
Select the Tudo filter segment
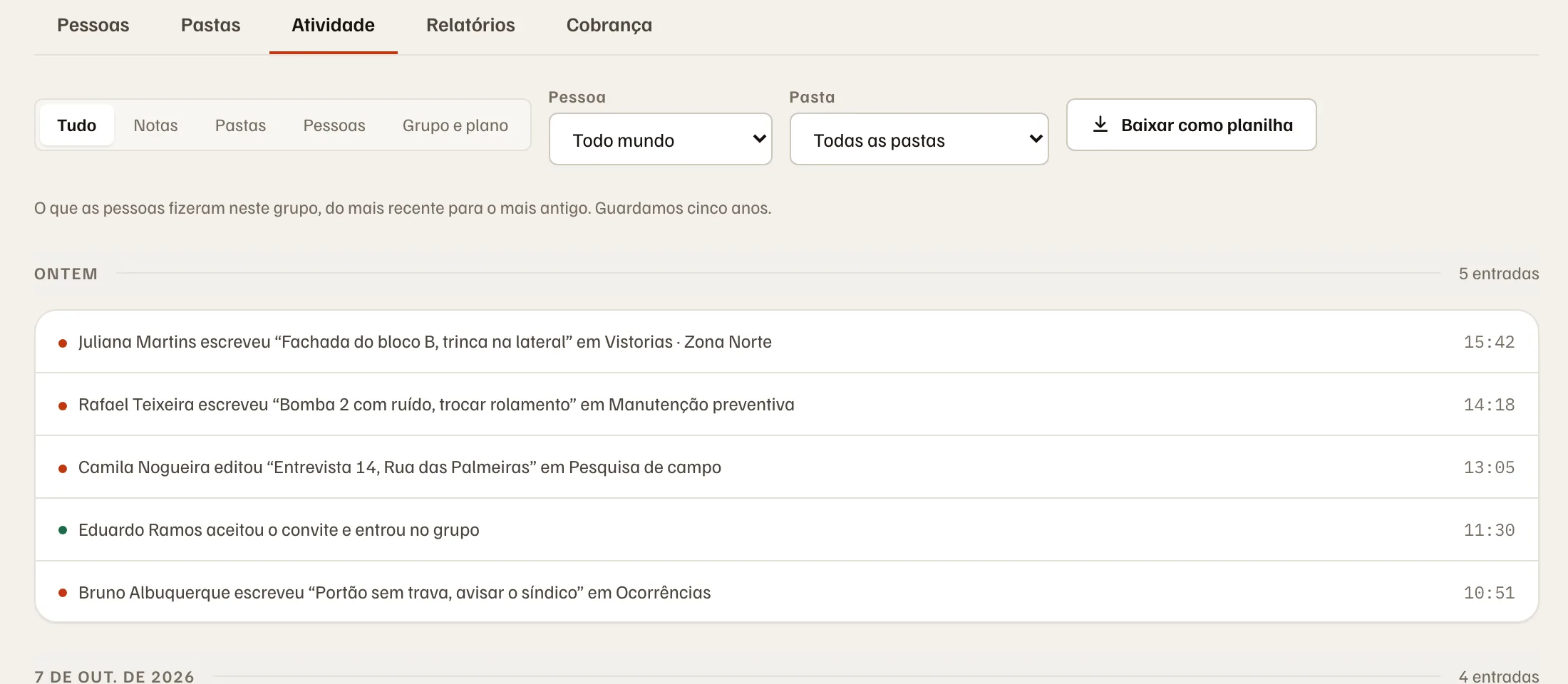tap(77, 125)
